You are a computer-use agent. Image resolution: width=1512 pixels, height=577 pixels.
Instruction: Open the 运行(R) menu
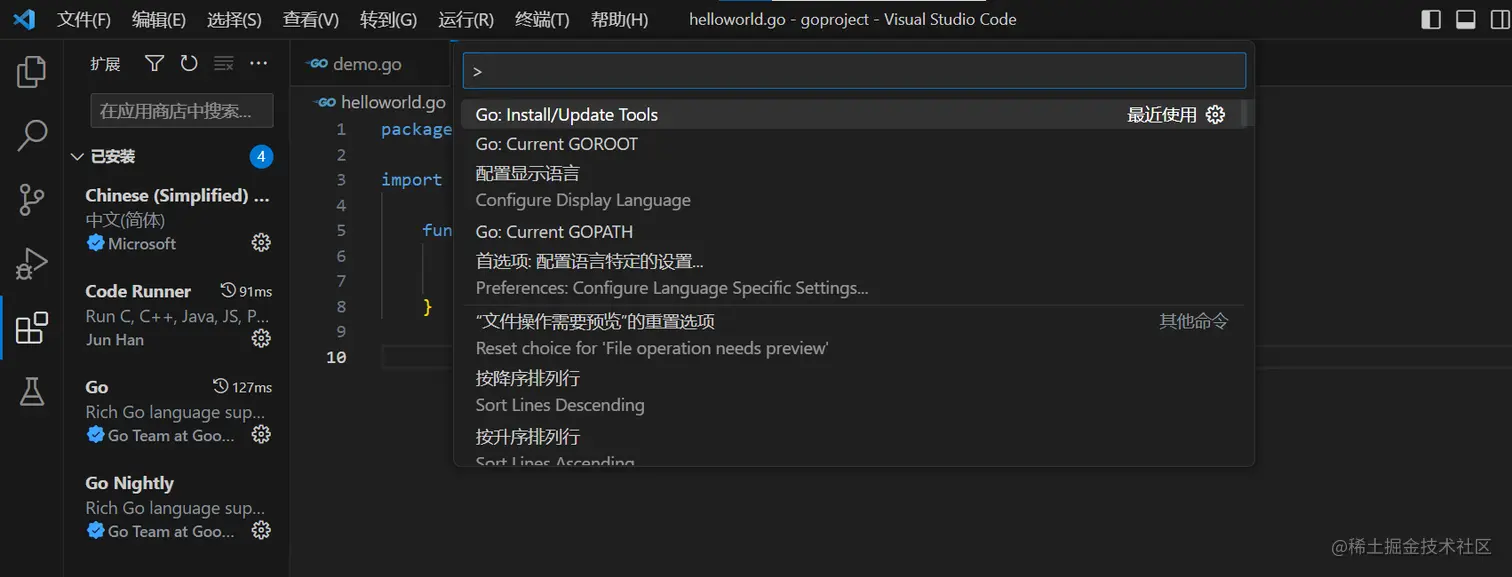(466, 20)
